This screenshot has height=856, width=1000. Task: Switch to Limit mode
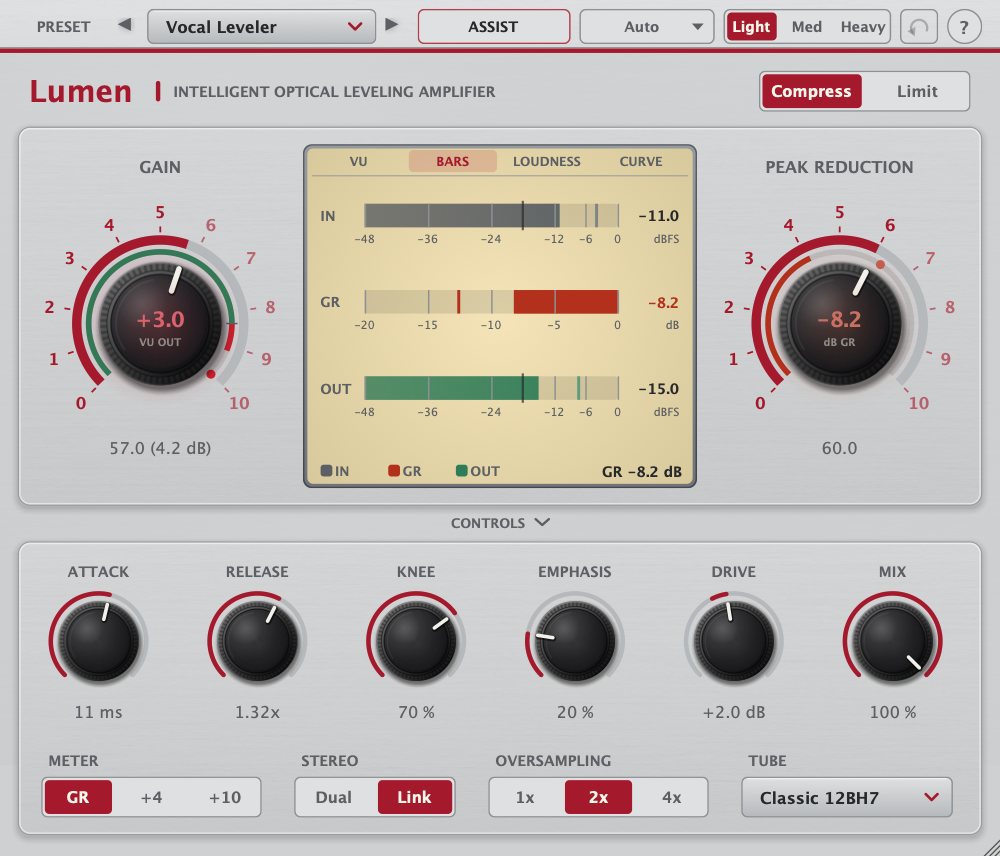click(x=917, y=91)
